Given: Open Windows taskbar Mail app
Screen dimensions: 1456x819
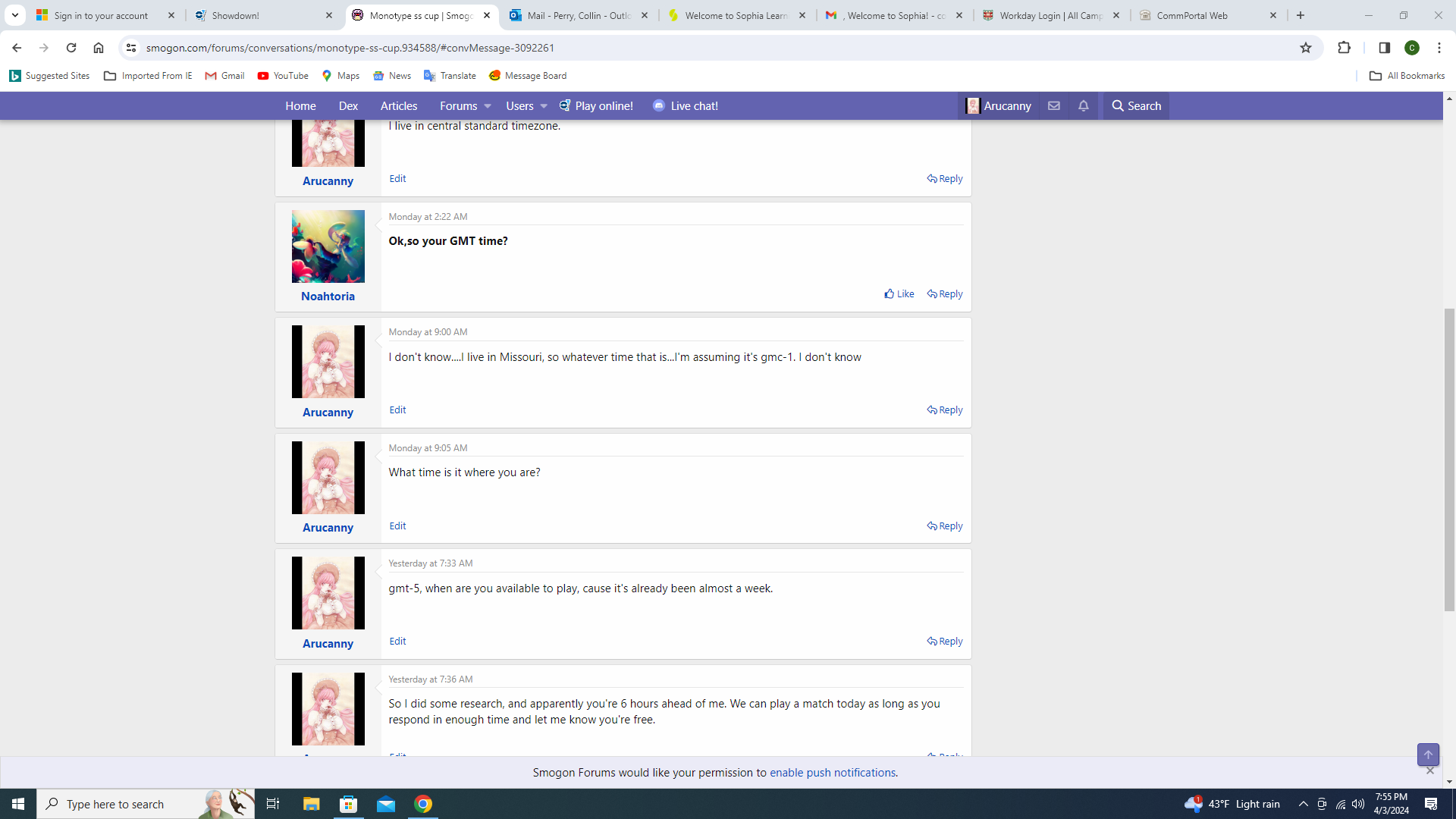Looking at the screenshot, I should coord(386,804).
